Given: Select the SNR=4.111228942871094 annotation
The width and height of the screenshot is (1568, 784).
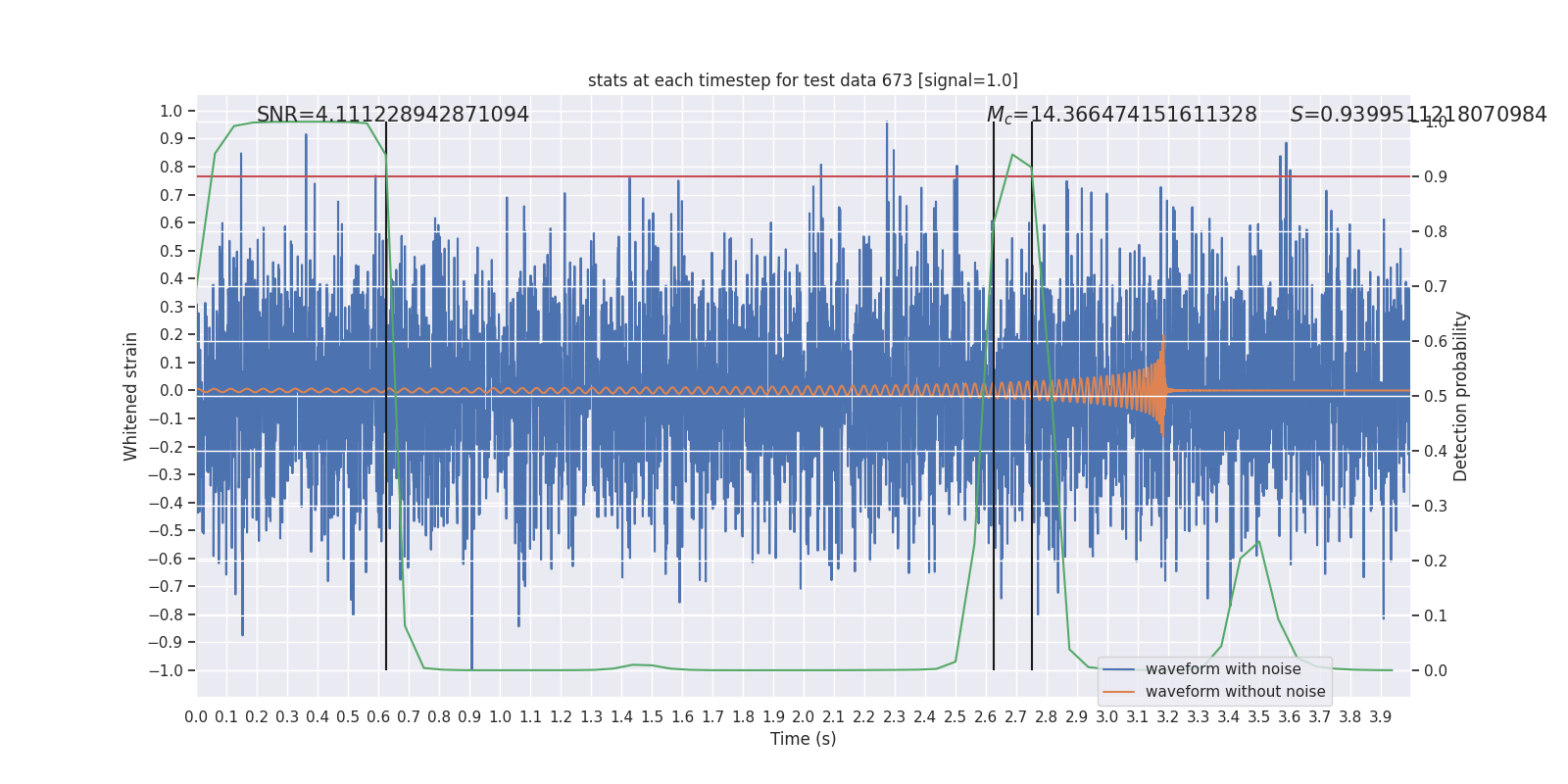Looking at the screenshot, I should [392, 115].
